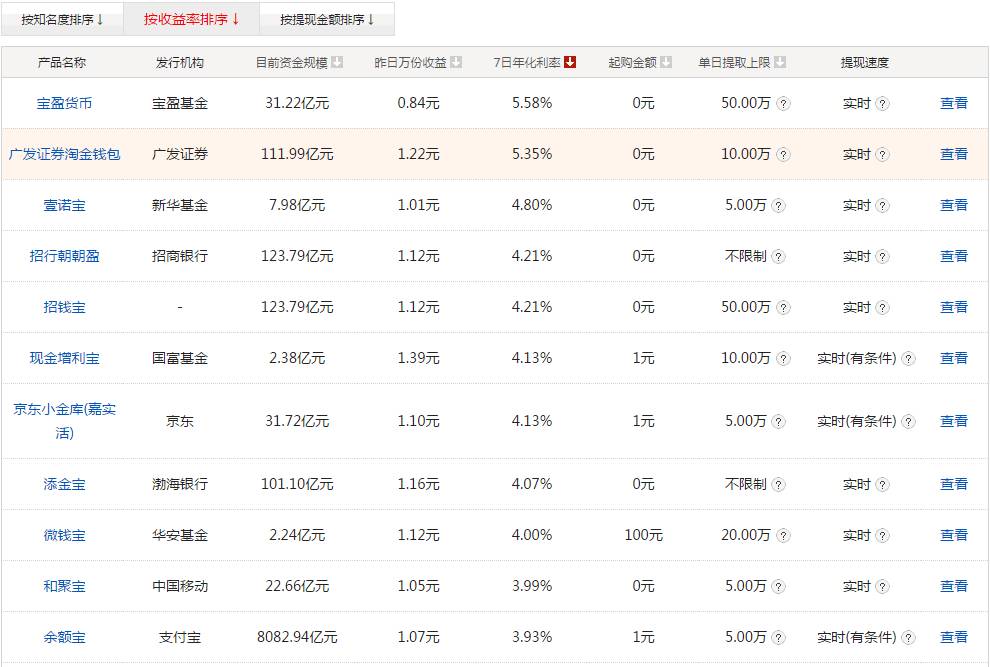Viewport: 990px width, 667px height.
Task: Open the 和聚宝 product link
Action: (x=64, y=586)
